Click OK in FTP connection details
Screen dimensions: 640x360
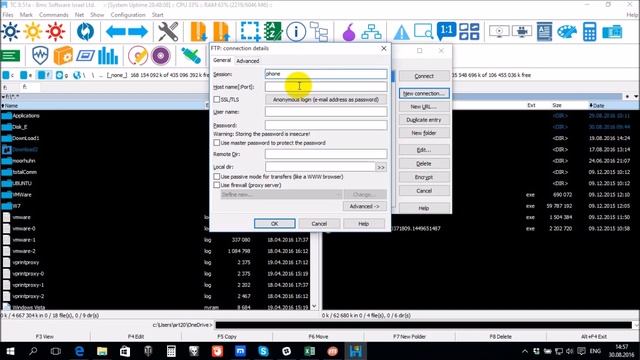tap(274, 224)
